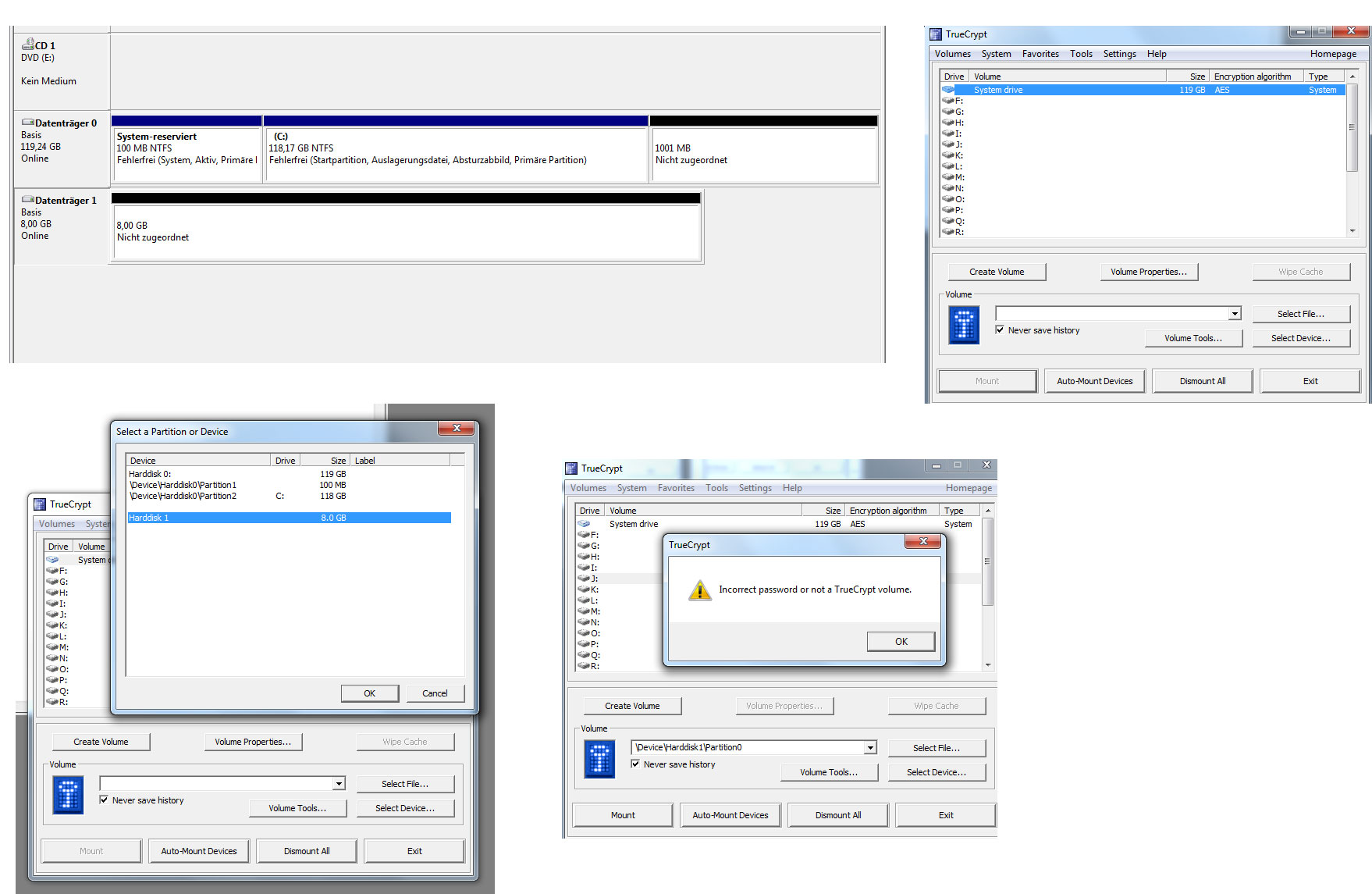Select drive I: in window behind error dialog
This screenshot has width=1372, height=894.
(x=588, y=568)
